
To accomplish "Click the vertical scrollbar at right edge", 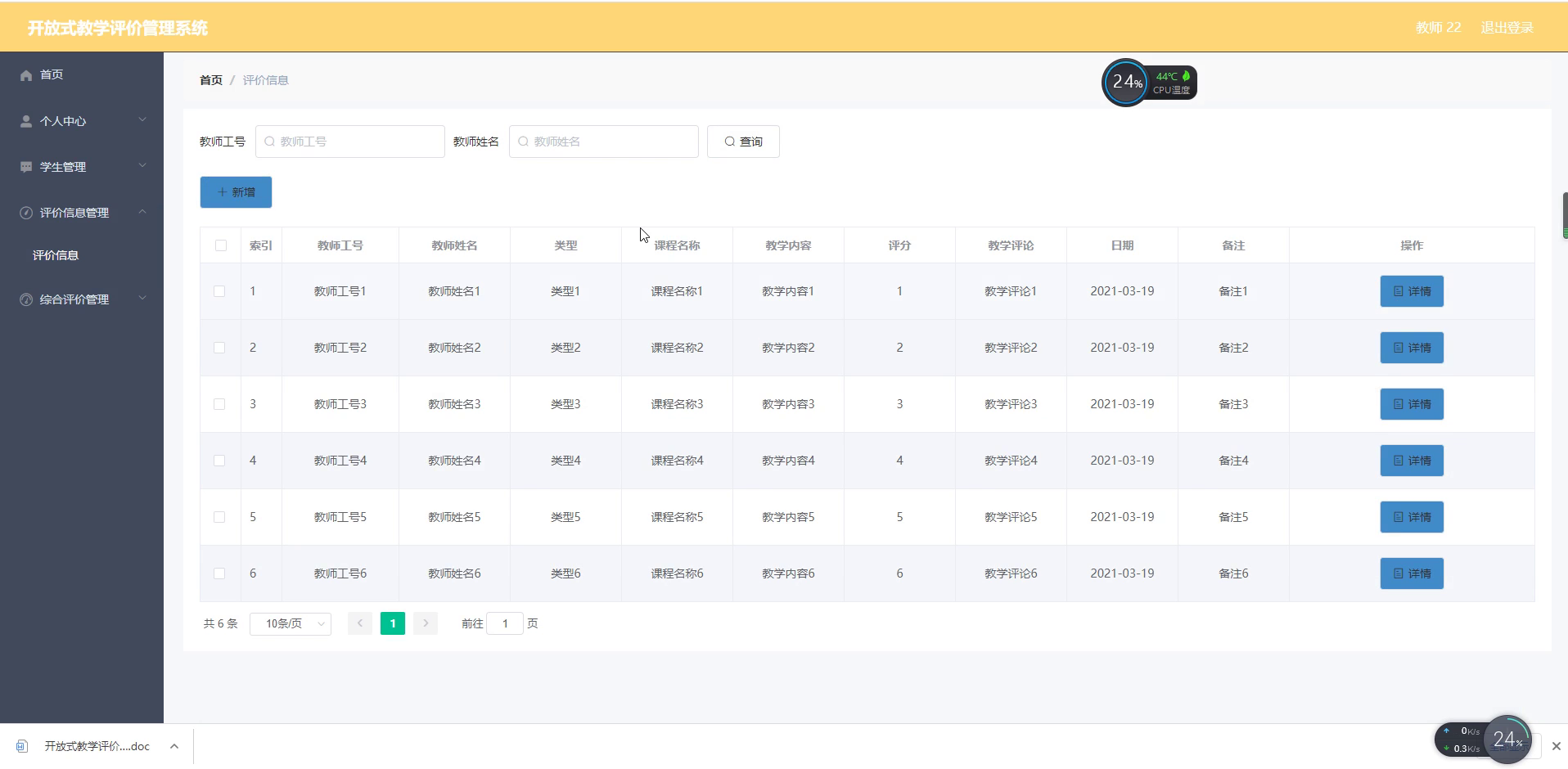I will pos(1565,217).
